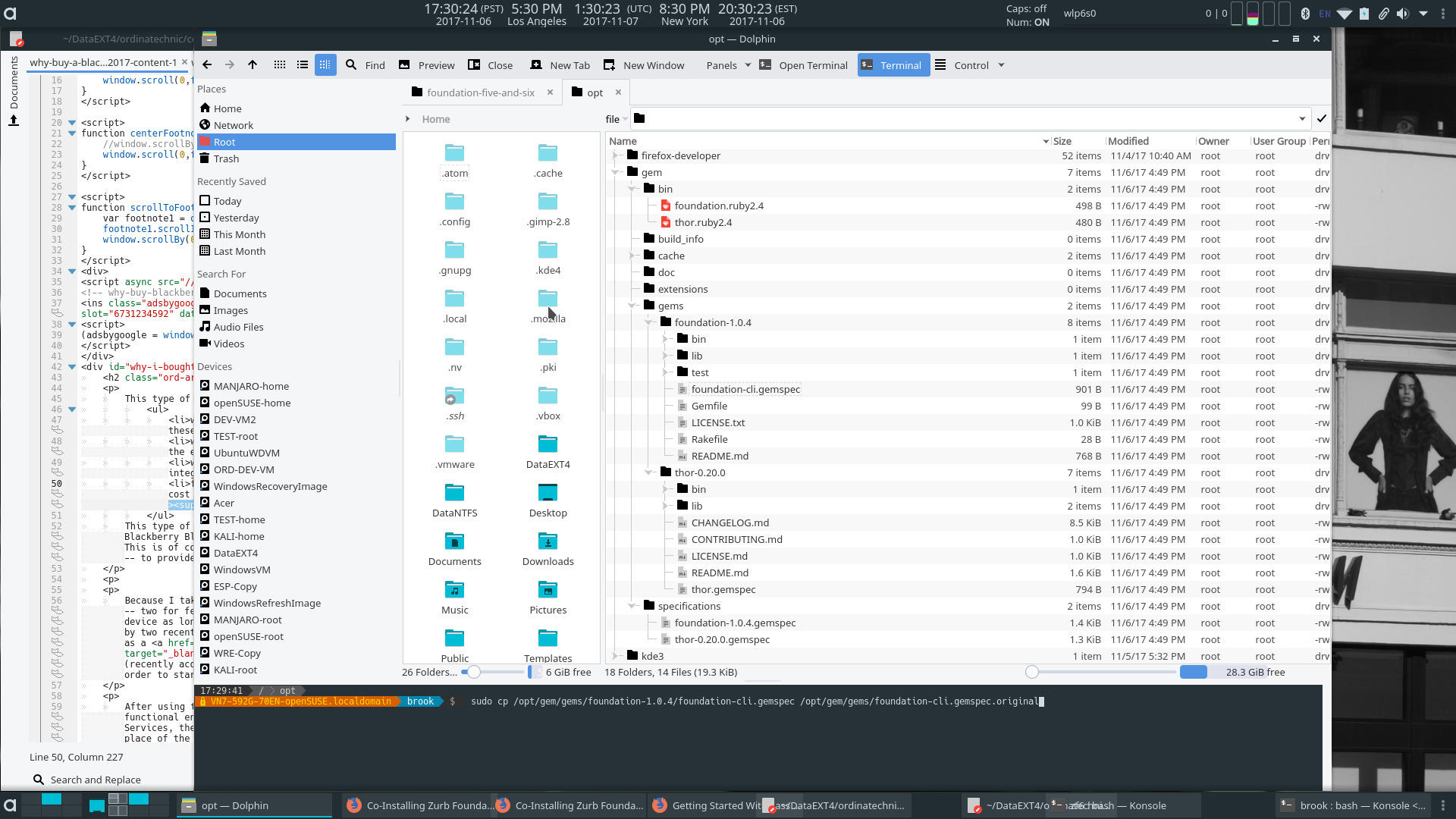Select the Downloads folder icon
Image resolution: width=1456 pixels, height=819 pixels.
pyautogui.click(x=548, y=541)
